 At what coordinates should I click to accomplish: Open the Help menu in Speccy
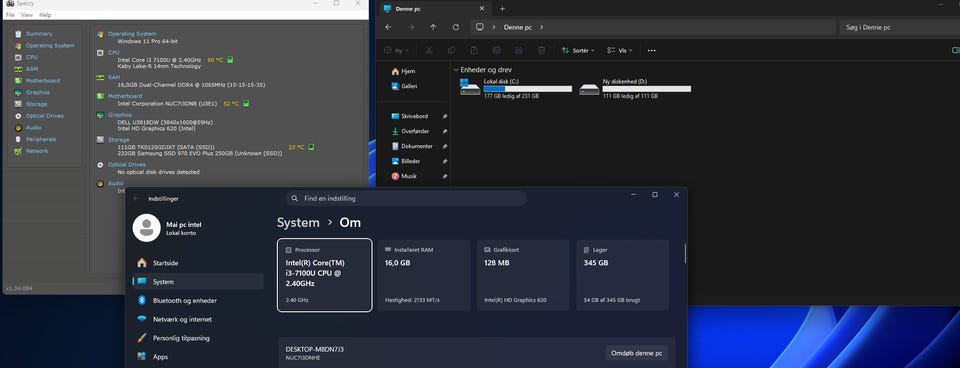point(45,15)
